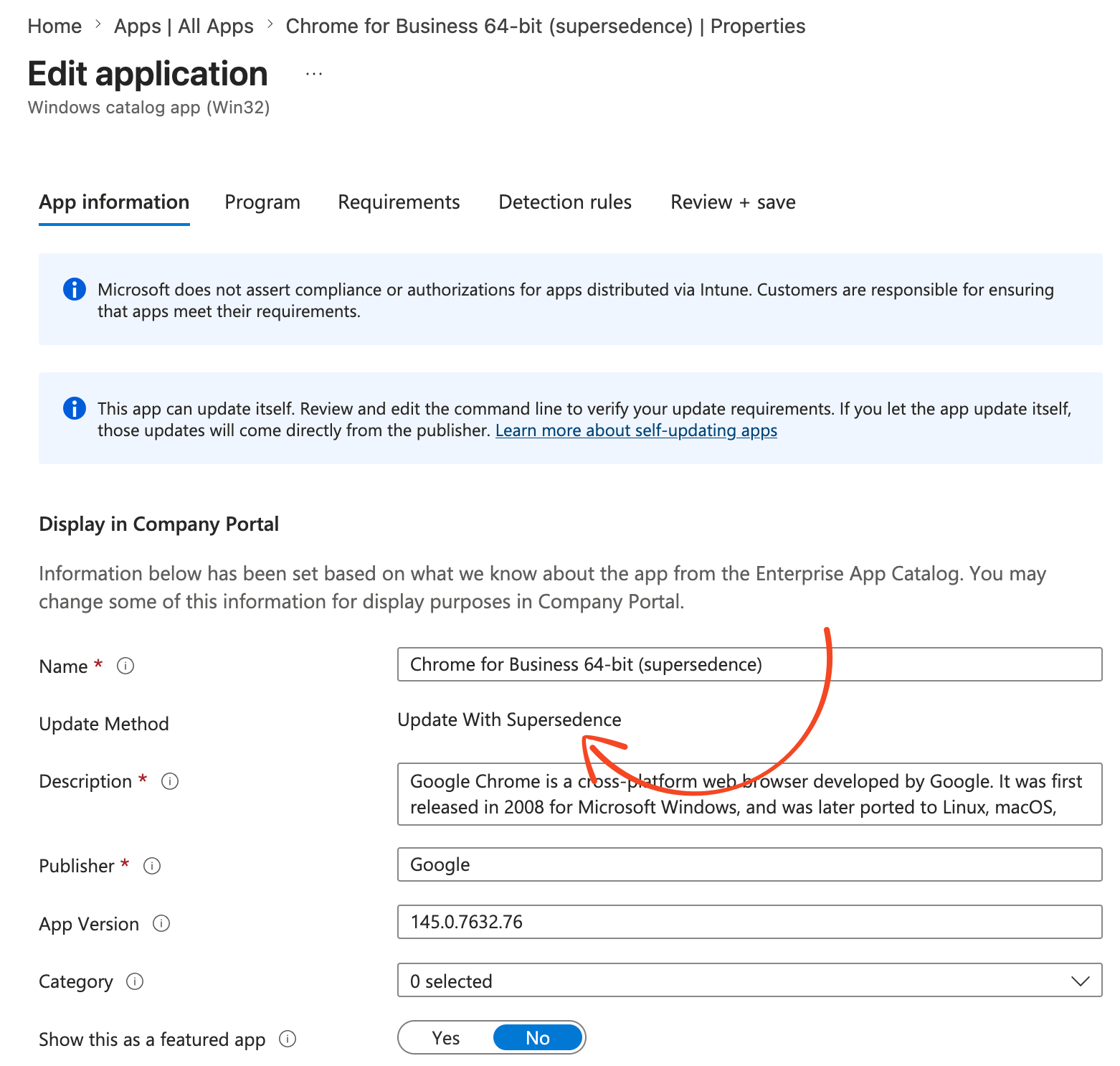Open the Detection rules tab

click(x=565, y=202)
